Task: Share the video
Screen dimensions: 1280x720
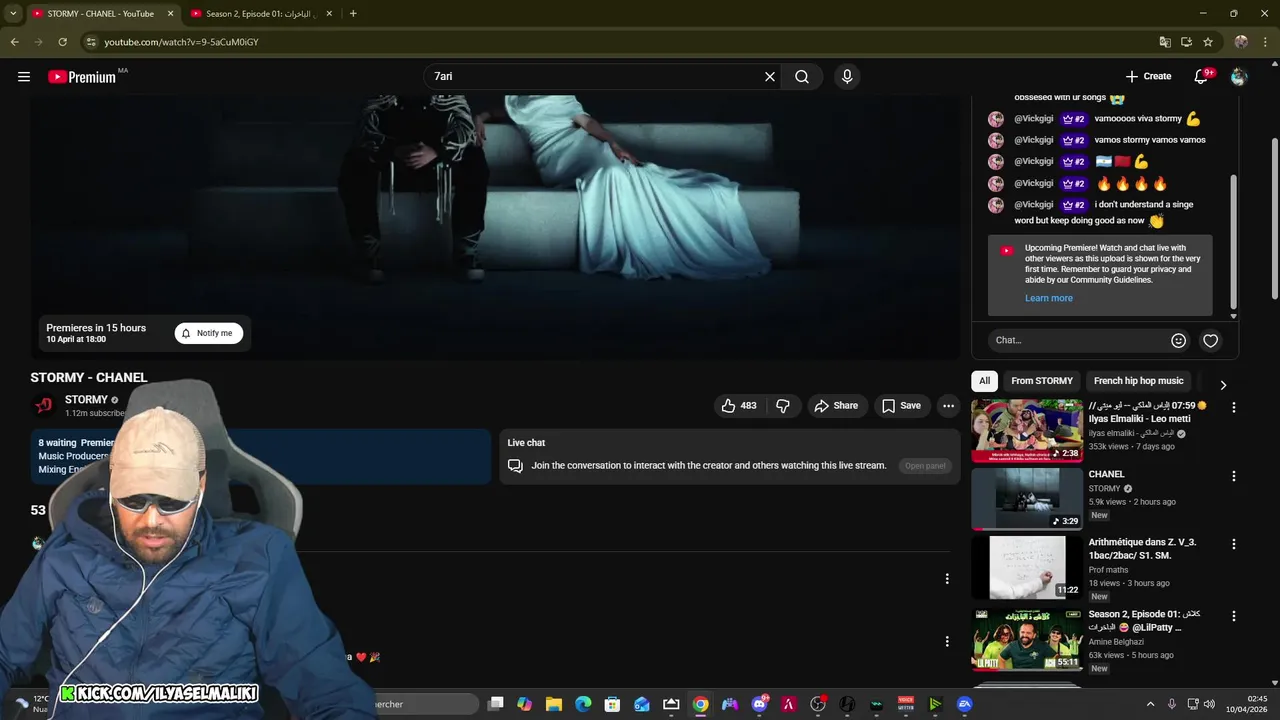Action: (836, 406)
